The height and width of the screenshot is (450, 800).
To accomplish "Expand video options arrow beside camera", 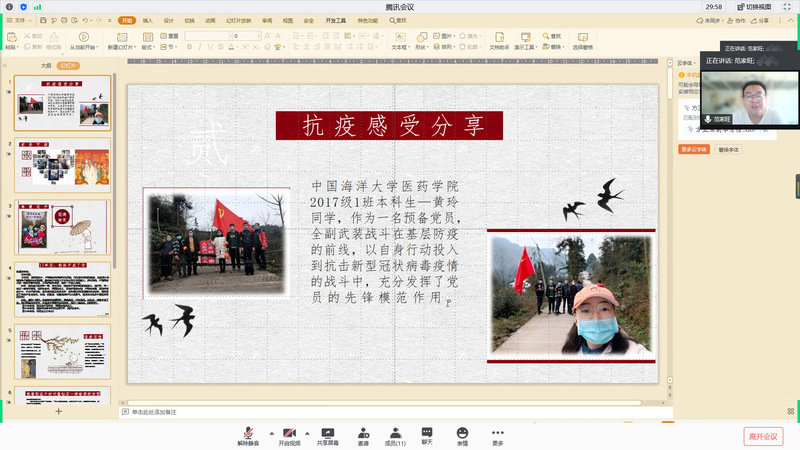I will point(307,433).
